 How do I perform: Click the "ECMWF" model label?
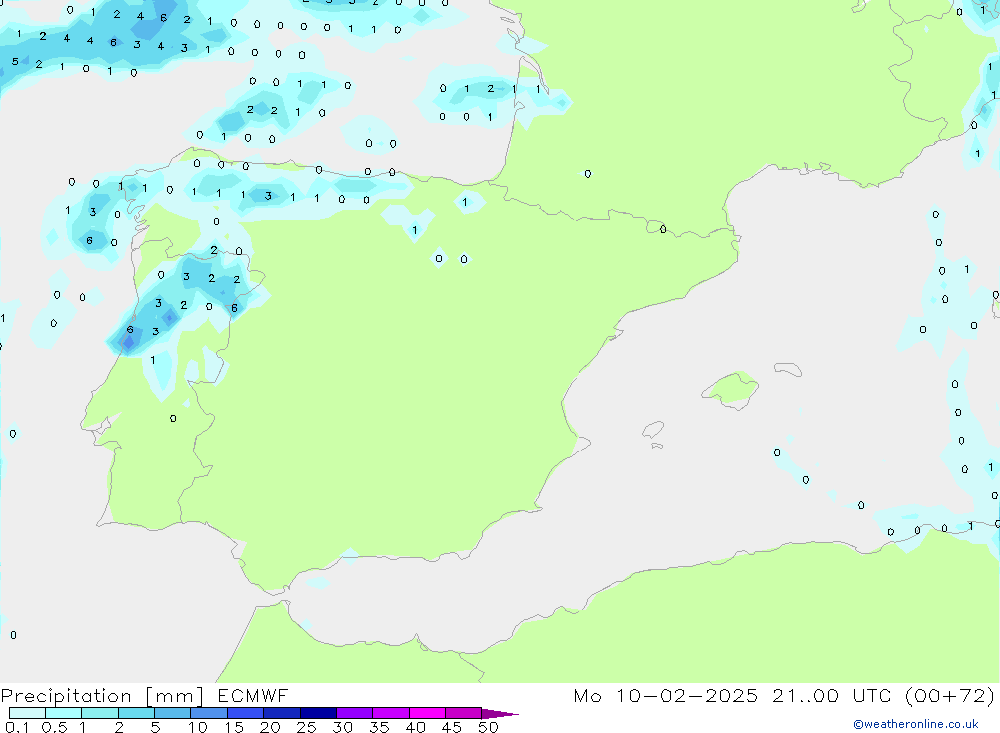click(x=253, y=695)
